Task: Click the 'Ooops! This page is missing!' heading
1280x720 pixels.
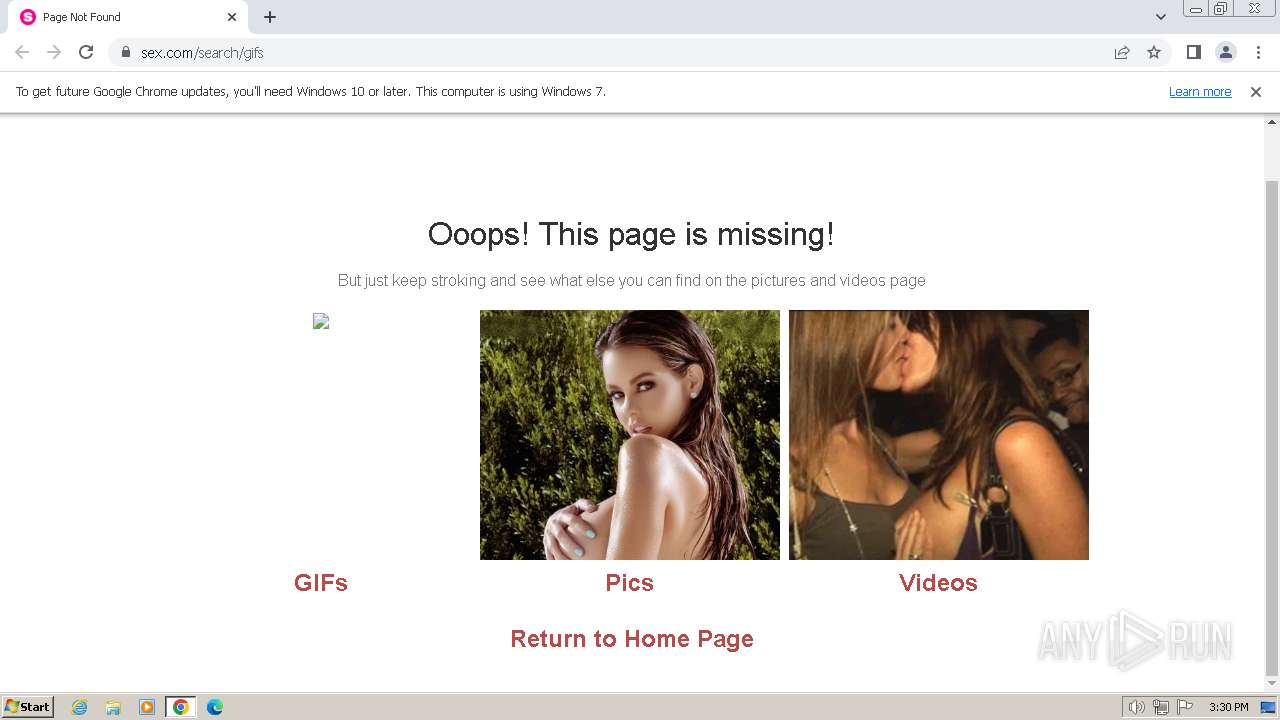Action: pos(631,234)
